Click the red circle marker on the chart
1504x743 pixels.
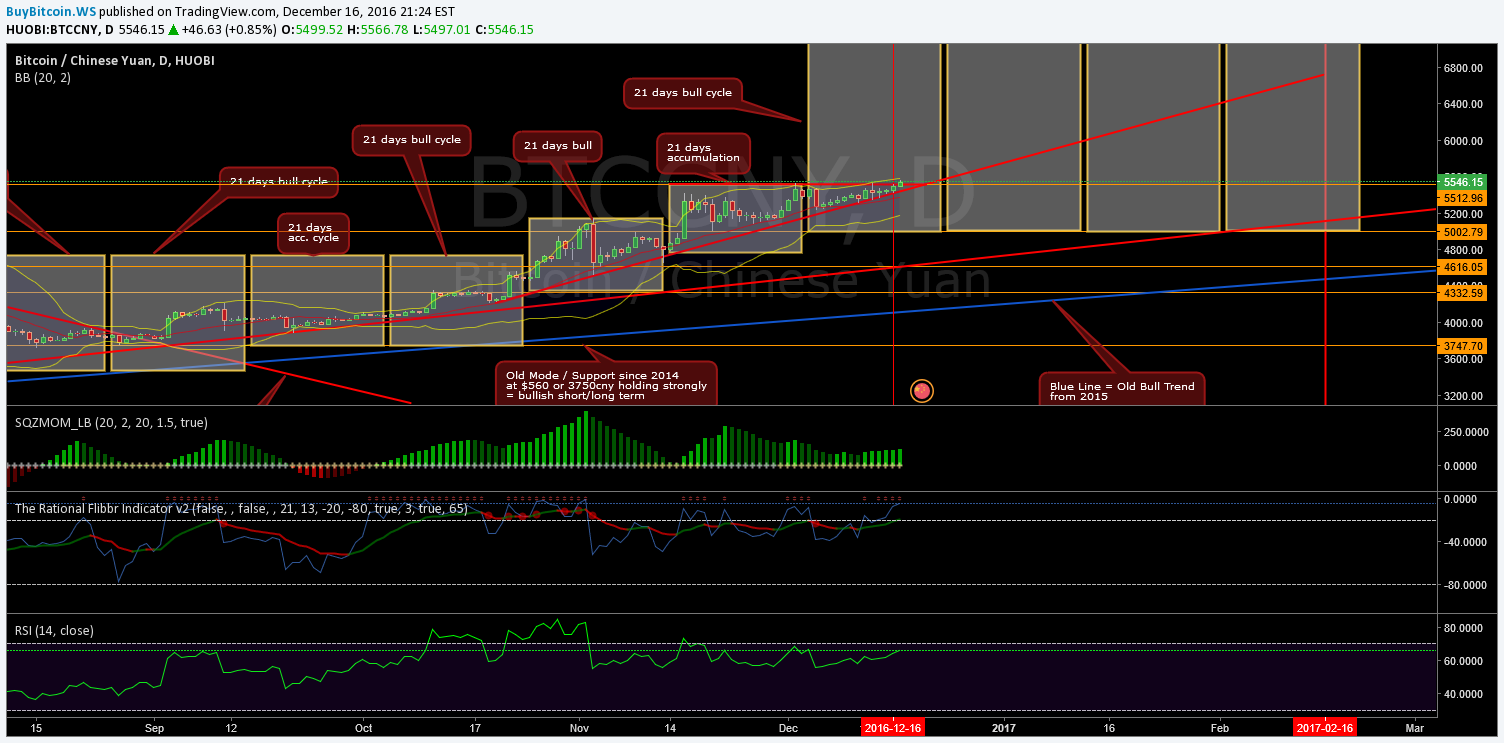(922, 390)
